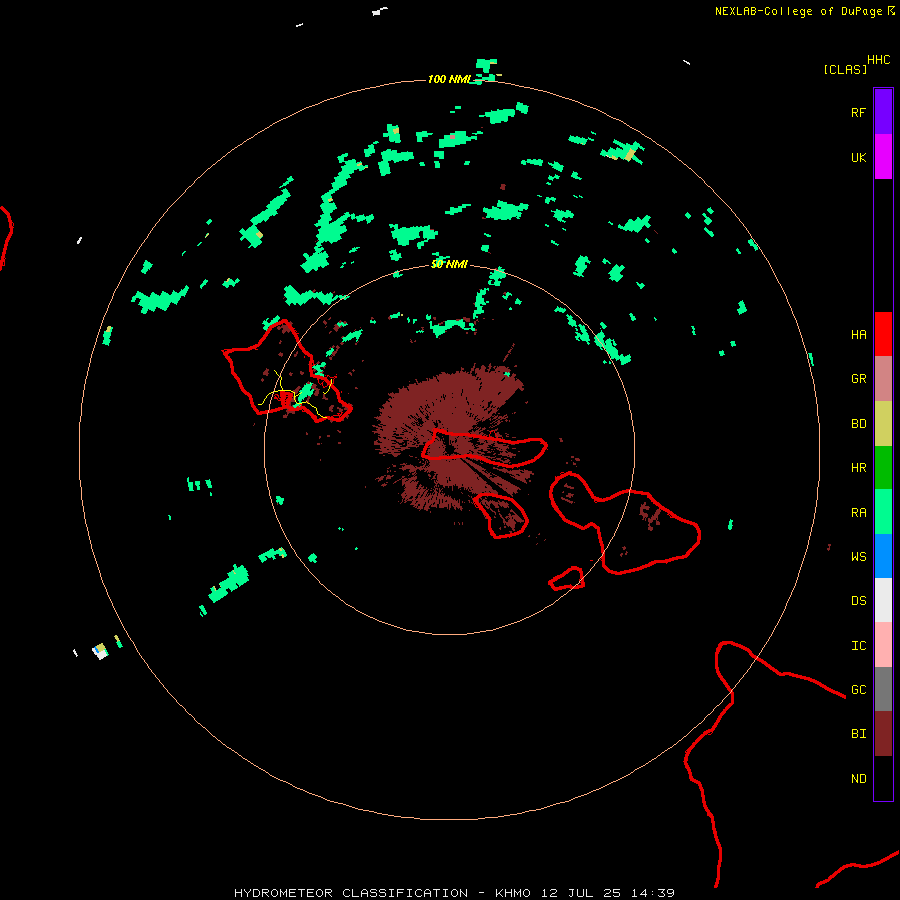
Task: Click the UK legend label
Action: (858, 157)
